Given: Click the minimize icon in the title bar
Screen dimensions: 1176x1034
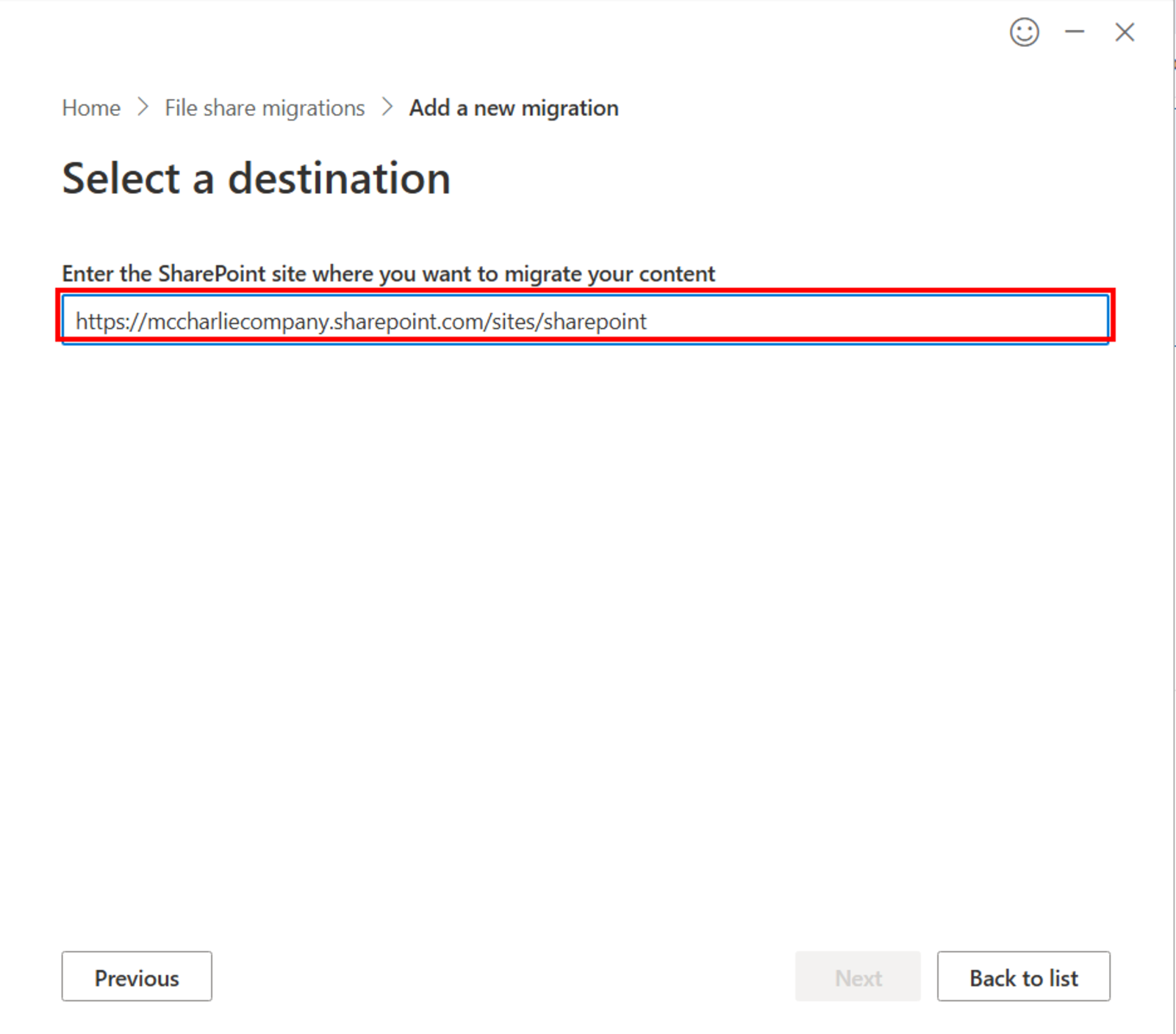Looking at the screenshot, I should pyautogui.click(x=1074, y=32).
